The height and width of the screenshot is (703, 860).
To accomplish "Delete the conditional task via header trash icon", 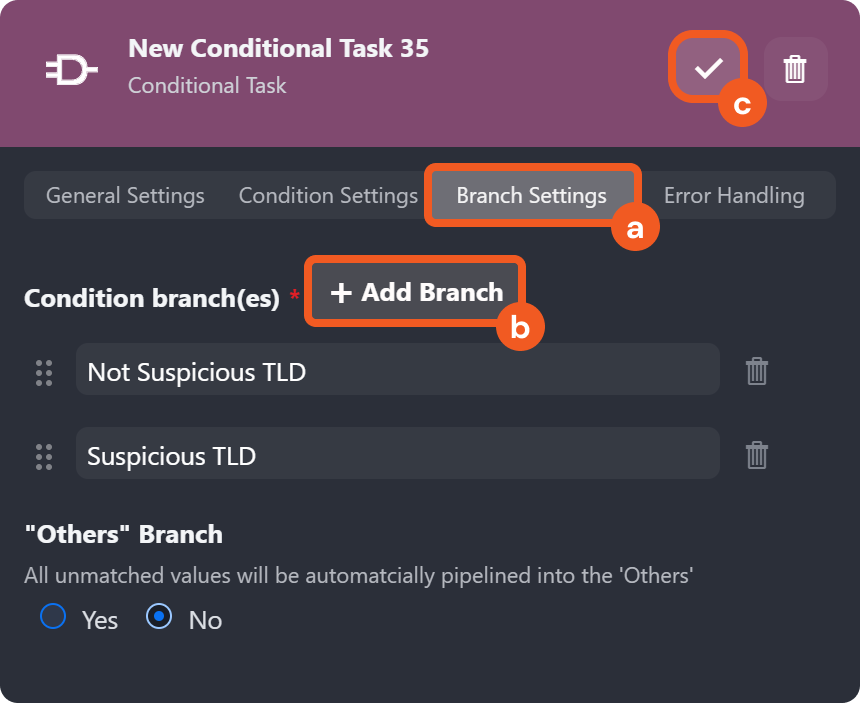I will 795,69.
